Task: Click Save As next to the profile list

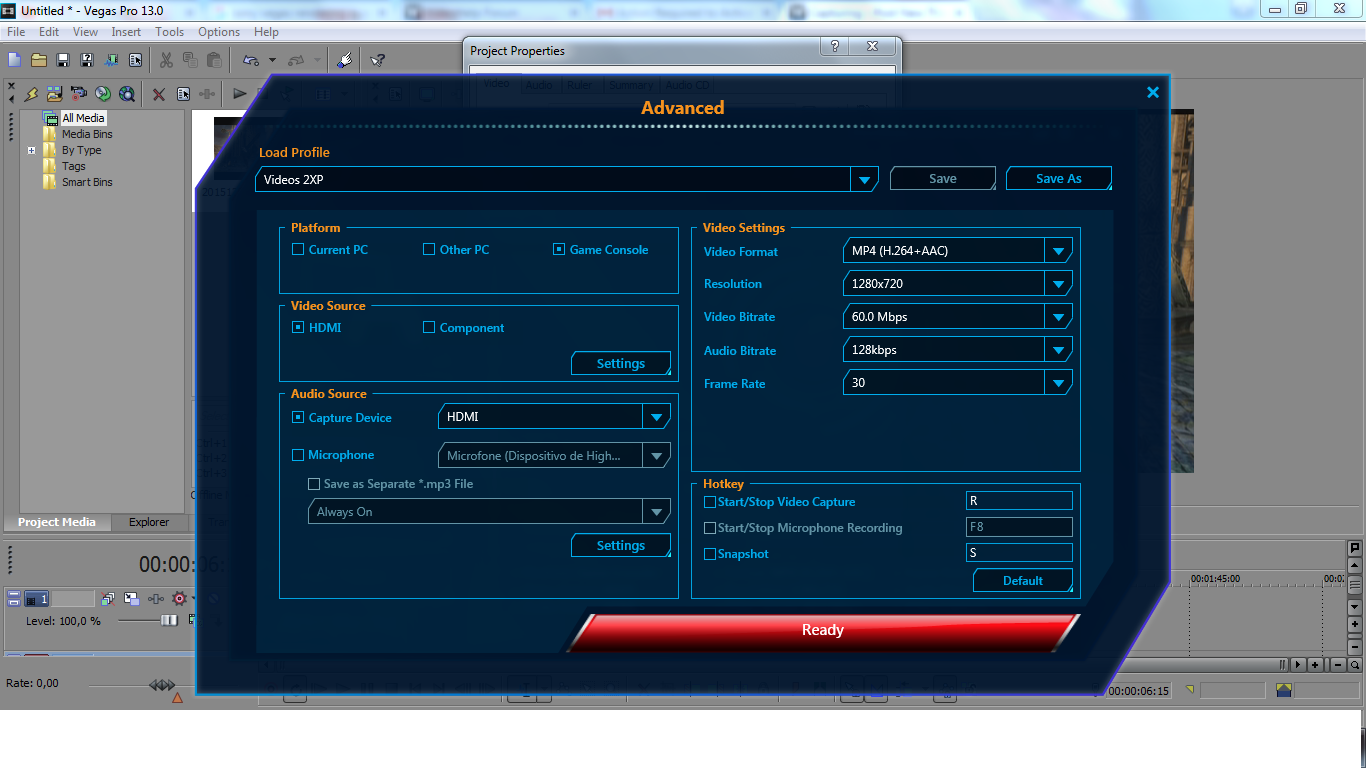Action: click(1059, 179)
